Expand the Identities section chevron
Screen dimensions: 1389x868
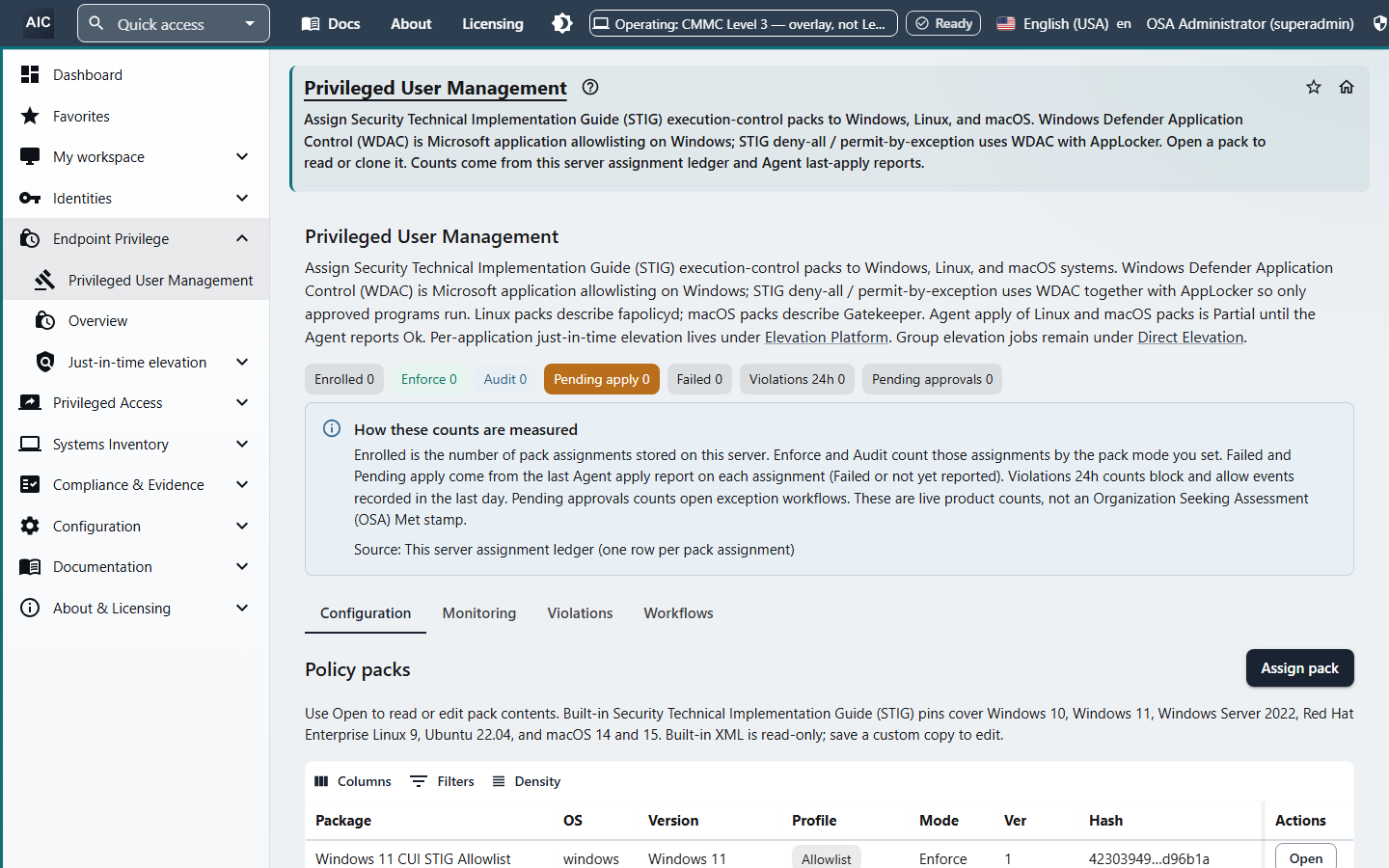pyautogui.click(x=242, y=198)
